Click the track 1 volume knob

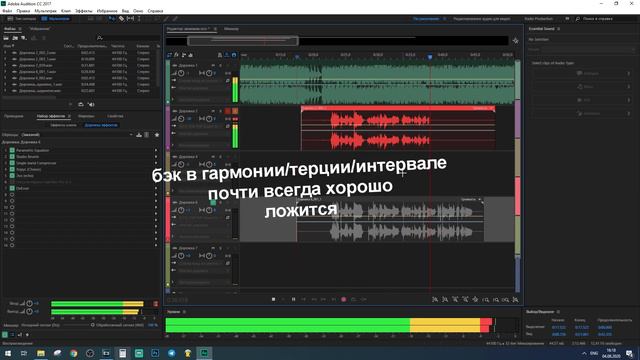point(181,73)
